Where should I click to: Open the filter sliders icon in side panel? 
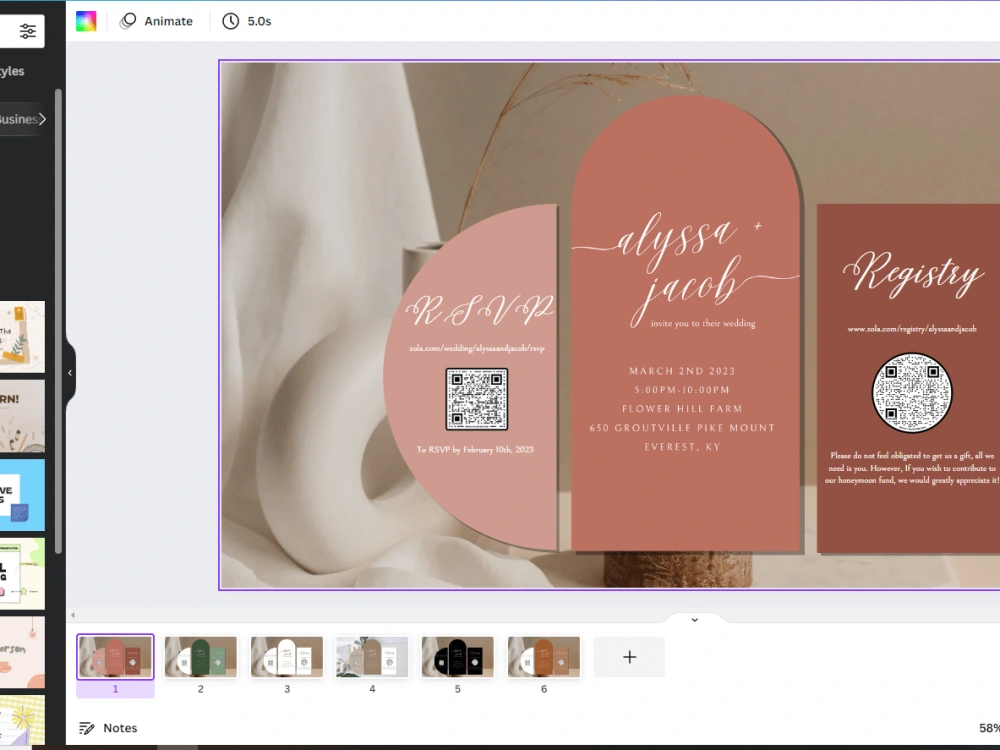27,31
